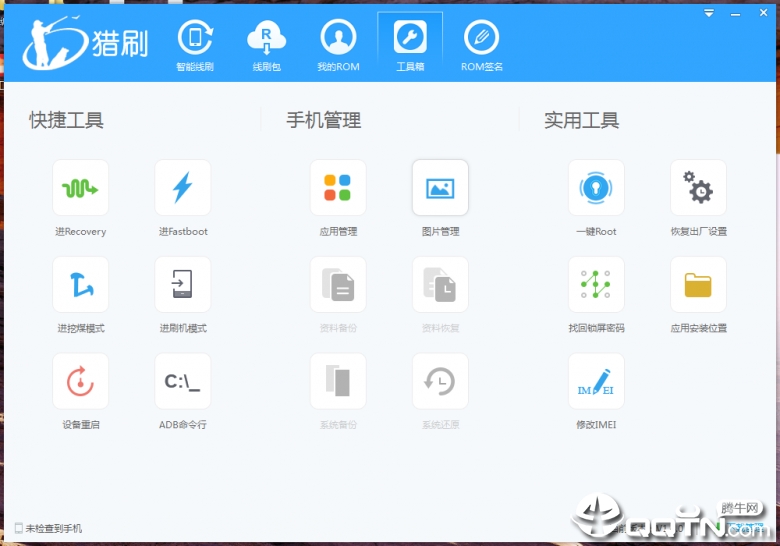Open 找回锁屏密码 pattern icon
Viewport: 780px width, 546px height.
pyautogui.click(x=596, y=284)
